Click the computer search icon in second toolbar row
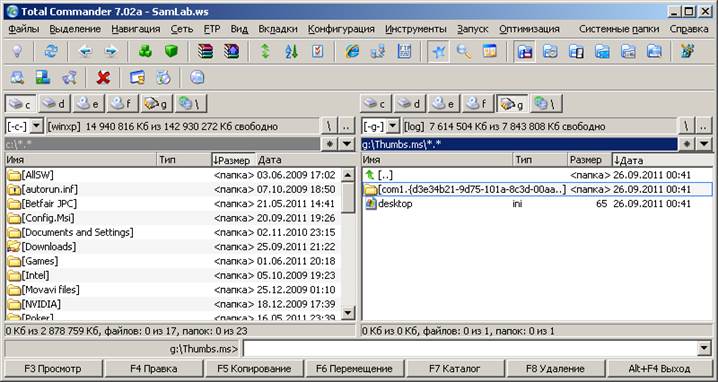718x382 pixels. [17, 77]
